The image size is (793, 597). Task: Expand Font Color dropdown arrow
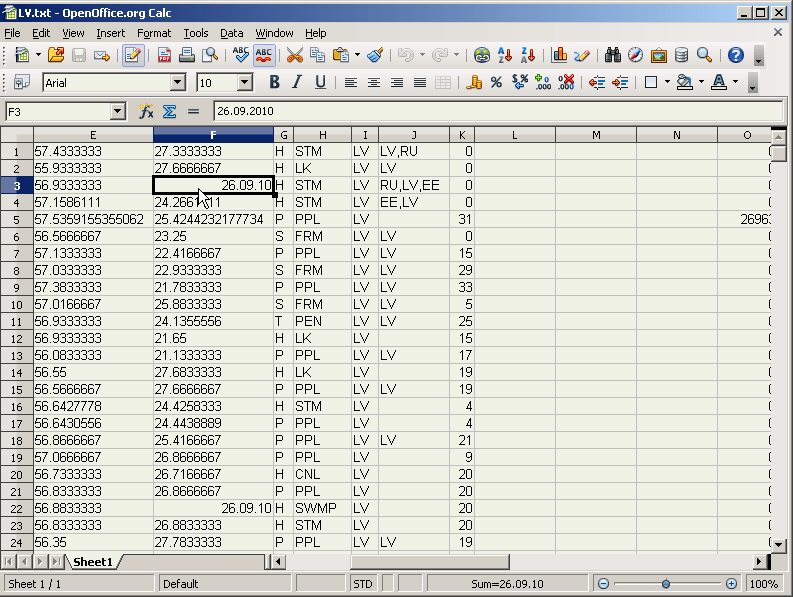[x=735, y=82]
